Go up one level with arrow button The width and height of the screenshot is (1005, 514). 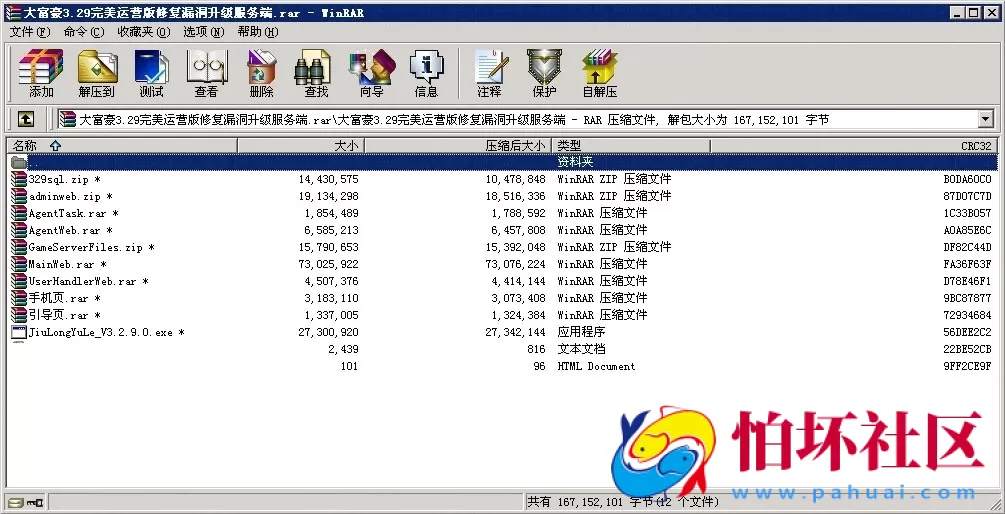(26, 119)
